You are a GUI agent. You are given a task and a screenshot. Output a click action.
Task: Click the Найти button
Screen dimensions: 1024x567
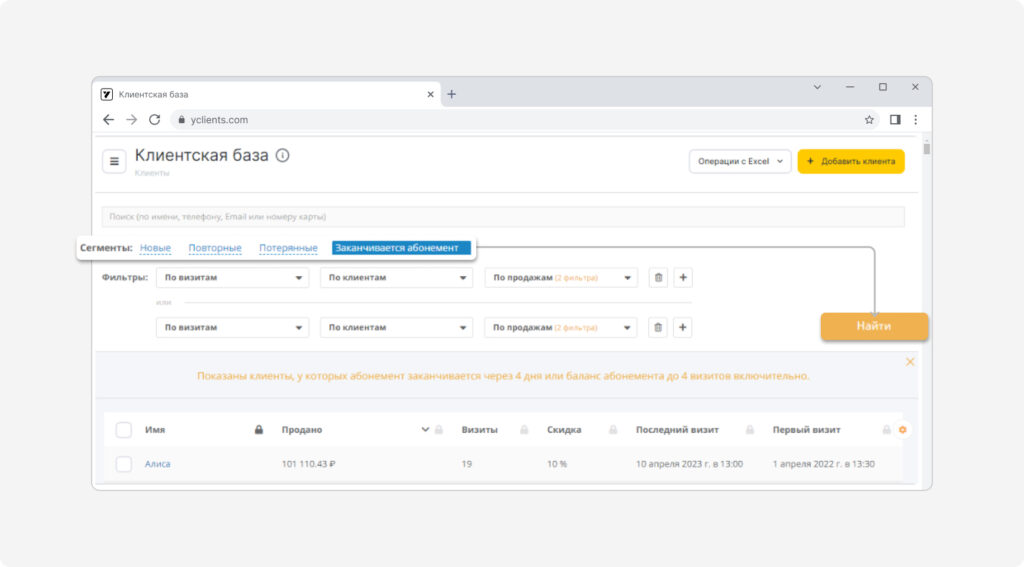click(874, 326)
